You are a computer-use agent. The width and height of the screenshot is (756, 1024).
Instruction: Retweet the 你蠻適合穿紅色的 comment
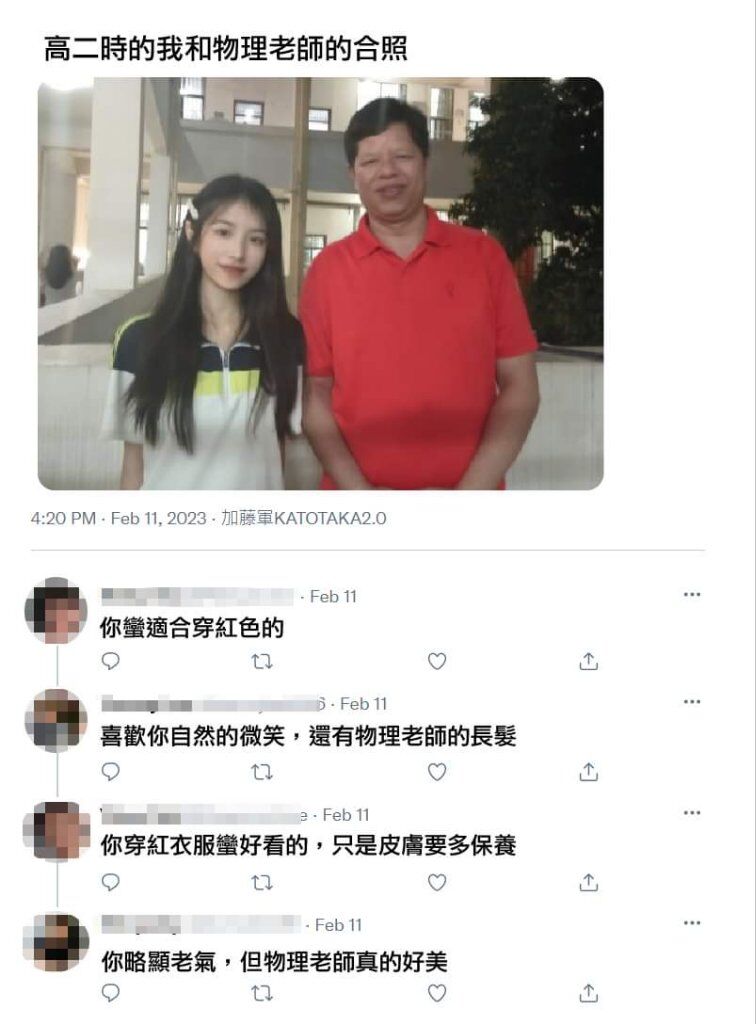click(x=262, y=662)
